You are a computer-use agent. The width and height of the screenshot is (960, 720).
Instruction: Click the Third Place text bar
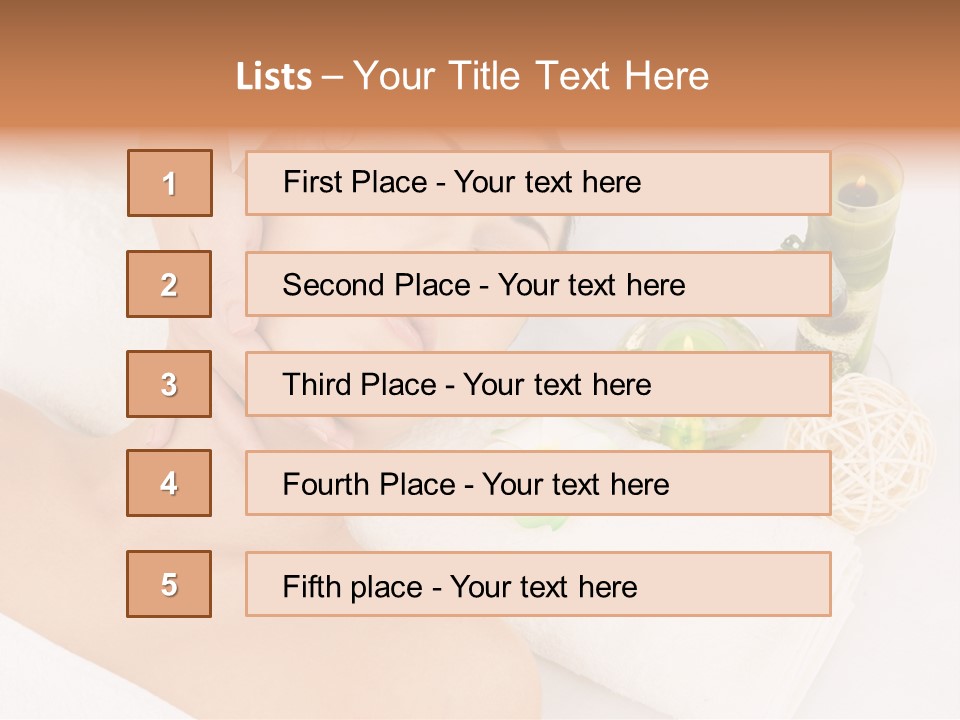[x=538, y=384]
